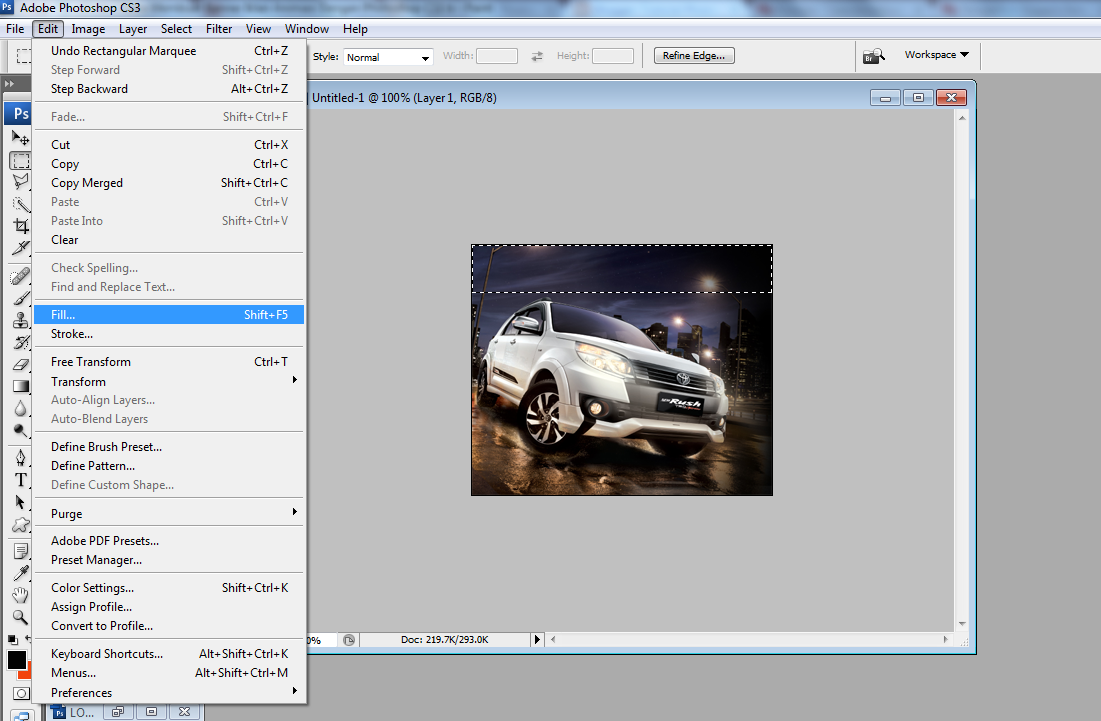Select the Notes tool
The width and height of the screenshot is (1101, 721).
coord(20,551)
